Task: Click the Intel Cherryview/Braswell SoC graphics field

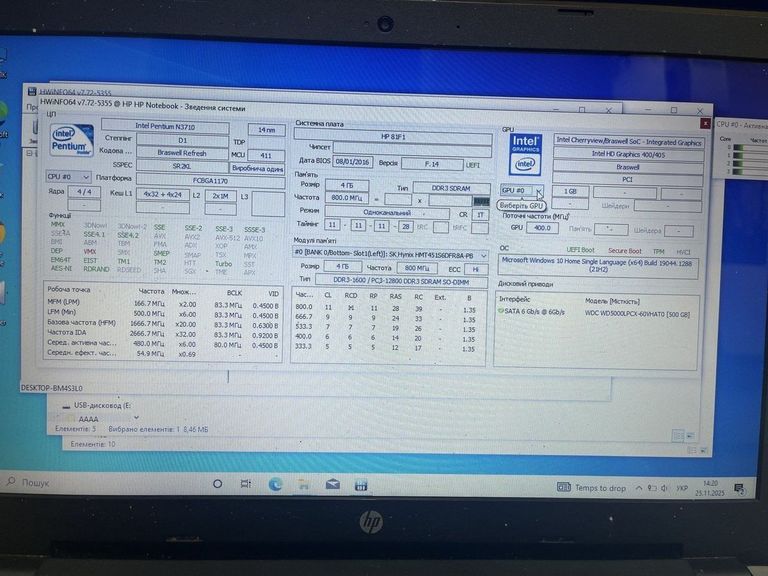Action: [629, 141]
